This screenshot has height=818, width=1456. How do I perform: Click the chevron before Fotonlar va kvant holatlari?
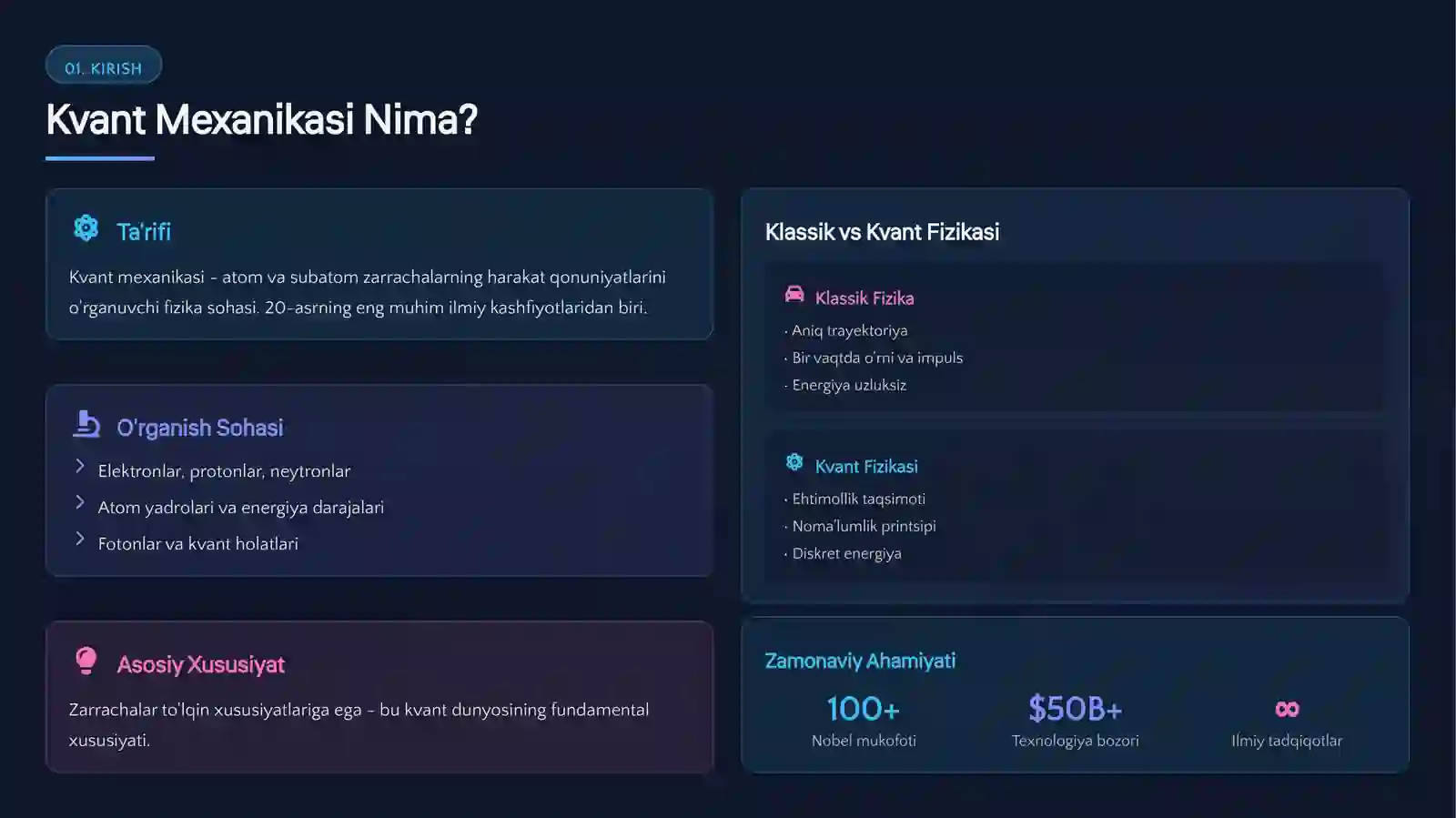80,539
